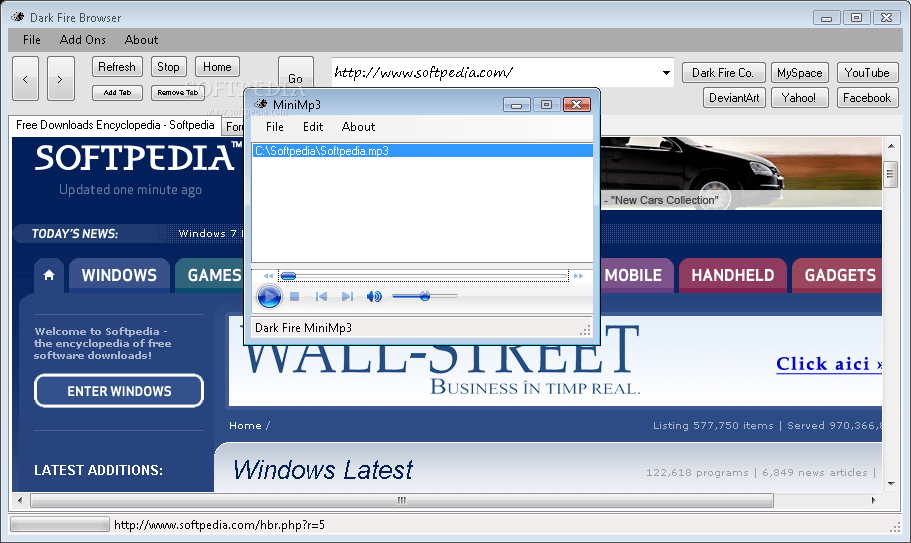
Task: Select Softpedia.mp3 in the MiniMp3 playlist
Action: tap(422, 151)
